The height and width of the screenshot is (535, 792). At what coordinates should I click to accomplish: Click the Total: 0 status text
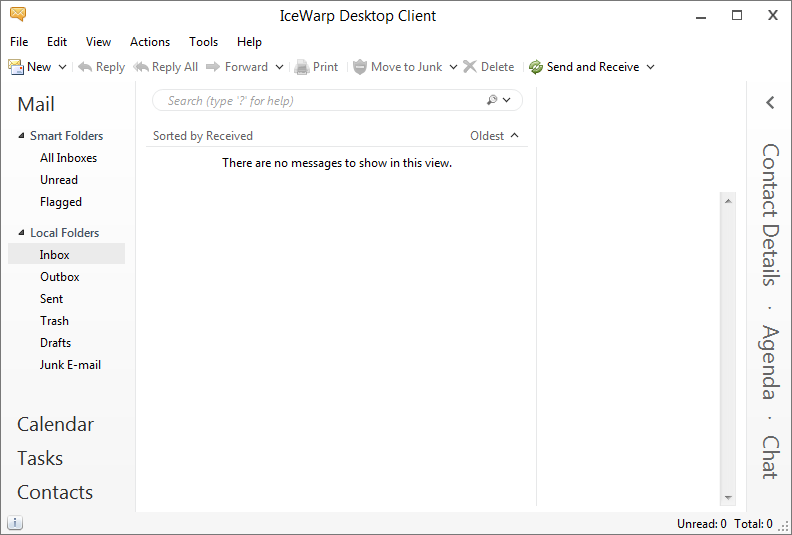coord(753,524)
